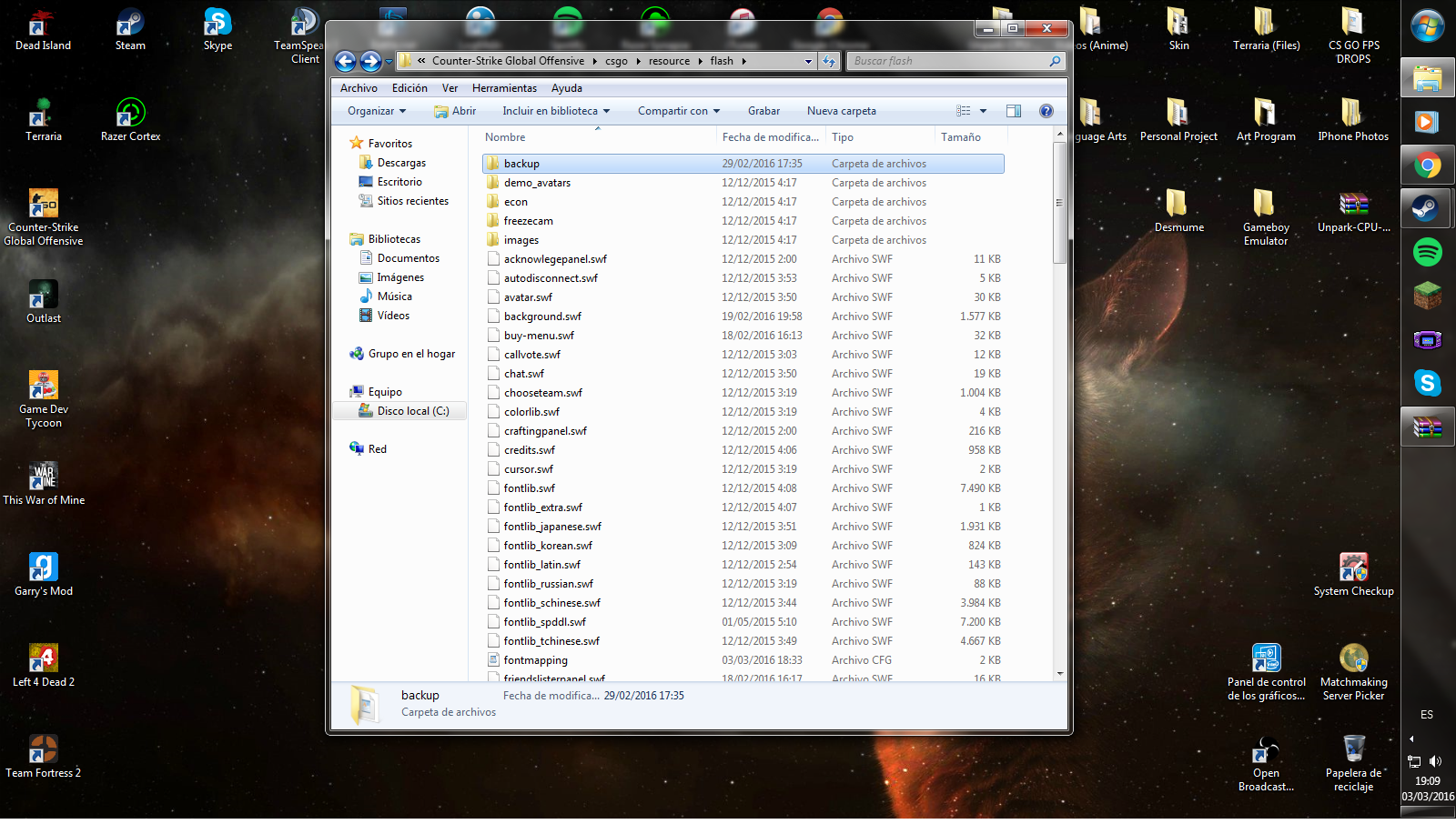Image resolution: width=1456 pixels, height=824 pixels.
Task: Open the Herramientas menu
Action: coord(504,88)
